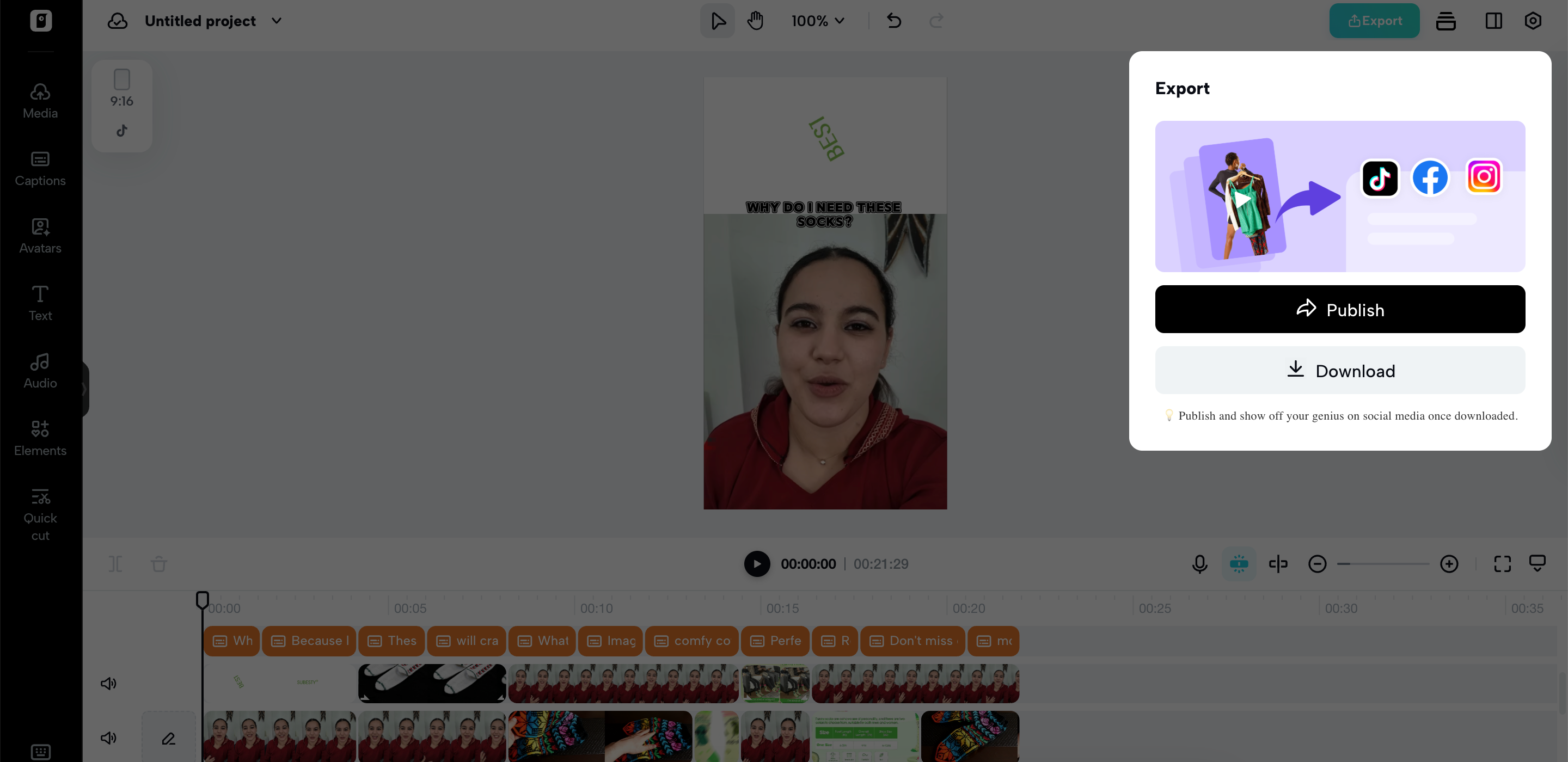Publish the video to social media
The width and height of the screenshot is (1568, 762).
tap(1340, 309)
